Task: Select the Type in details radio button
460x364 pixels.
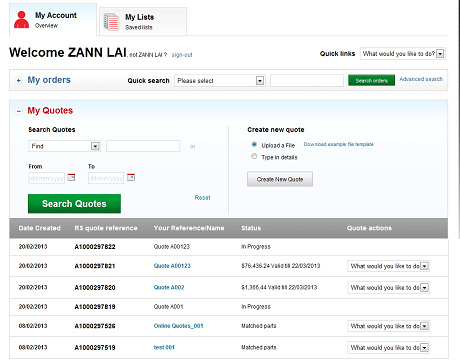Action: tap(254, 156)
